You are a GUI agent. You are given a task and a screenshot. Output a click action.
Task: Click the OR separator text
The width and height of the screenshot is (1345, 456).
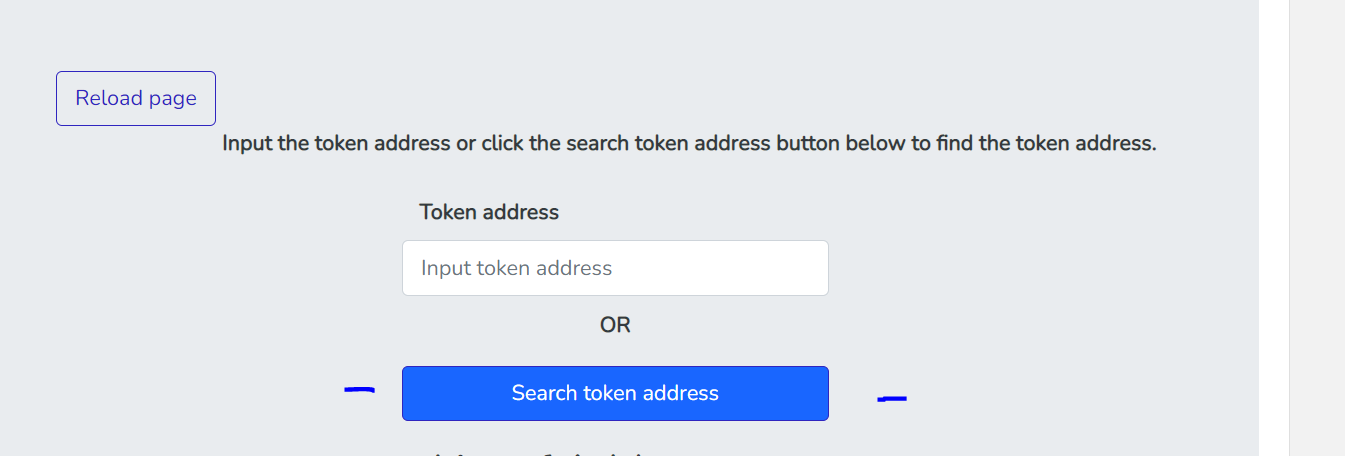click(x=615, y=325)
